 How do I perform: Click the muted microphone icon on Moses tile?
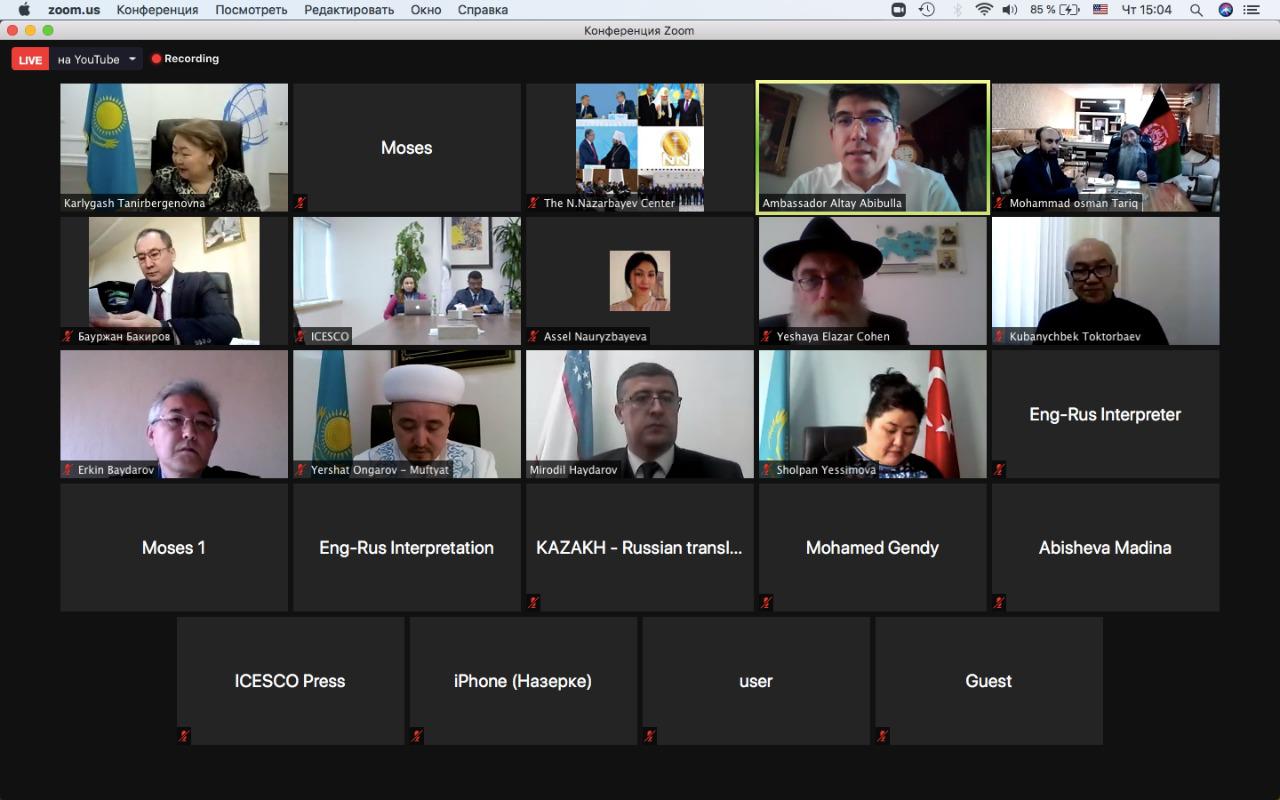coord(300,203)
